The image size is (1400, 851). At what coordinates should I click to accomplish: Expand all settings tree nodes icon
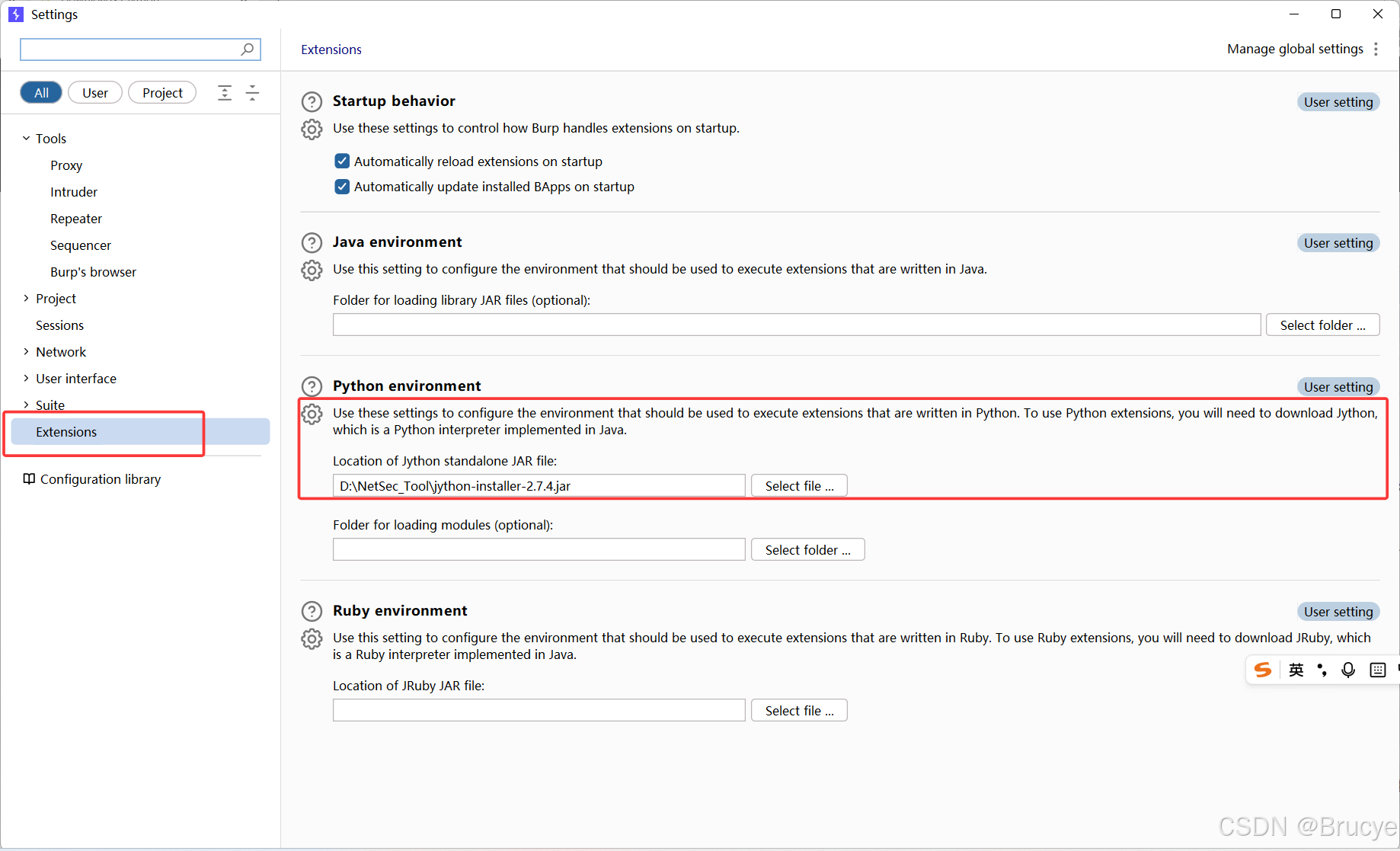225,93
